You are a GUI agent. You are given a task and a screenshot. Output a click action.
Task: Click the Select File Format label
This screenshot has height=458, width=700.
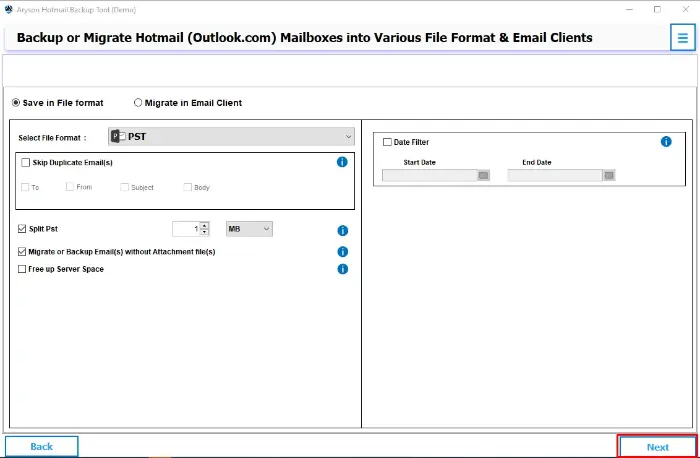50,138
